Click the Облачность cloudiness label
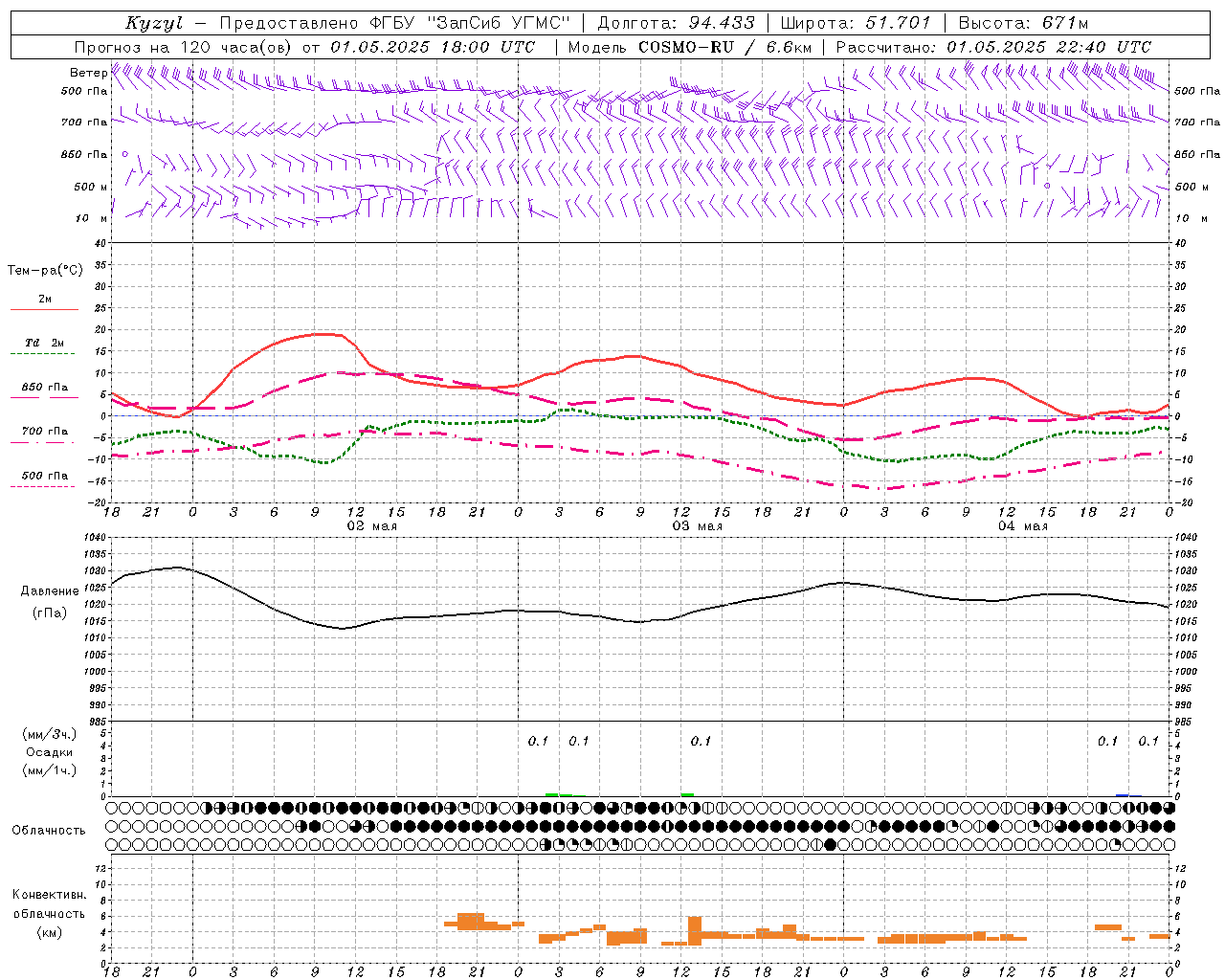 coord(49,830)
